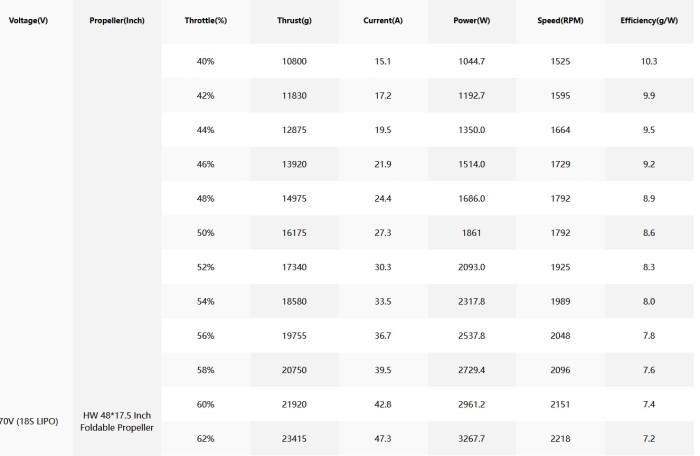Click the Propeller(Inch) column header

[x=117, y=21]
